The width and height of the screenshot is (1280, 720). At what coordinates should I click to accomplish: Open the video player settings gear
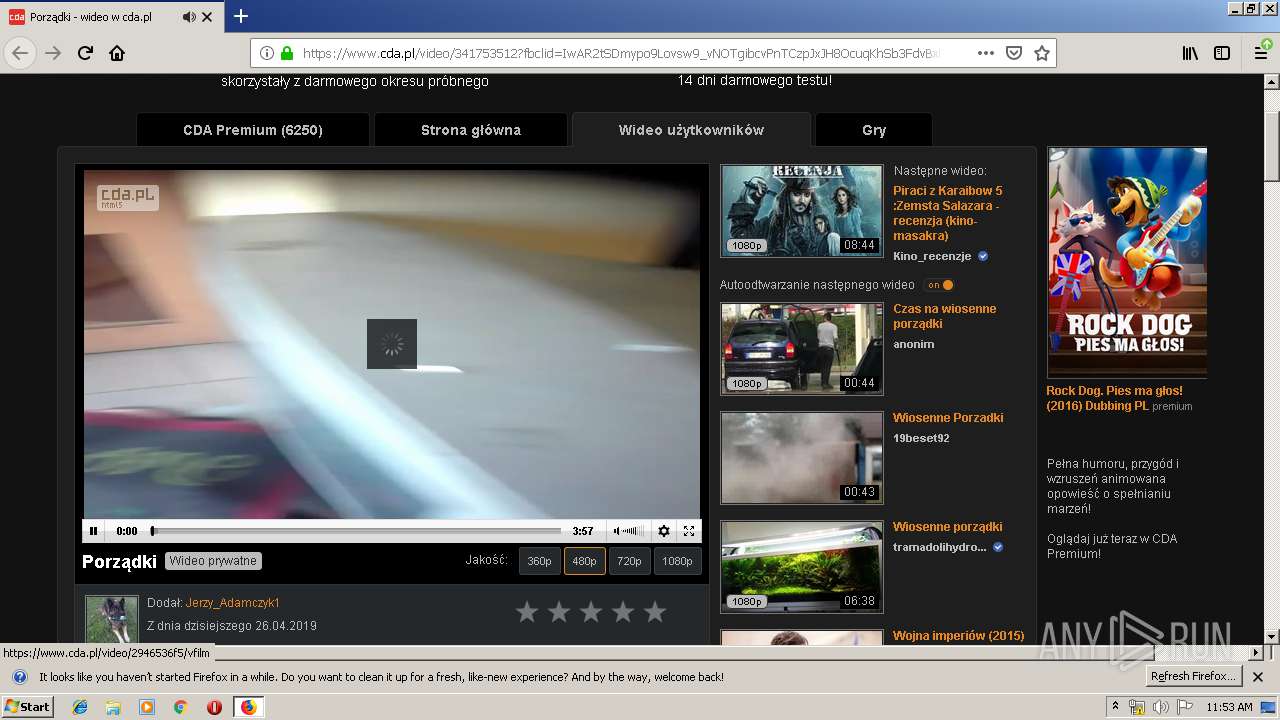(663, 531)
